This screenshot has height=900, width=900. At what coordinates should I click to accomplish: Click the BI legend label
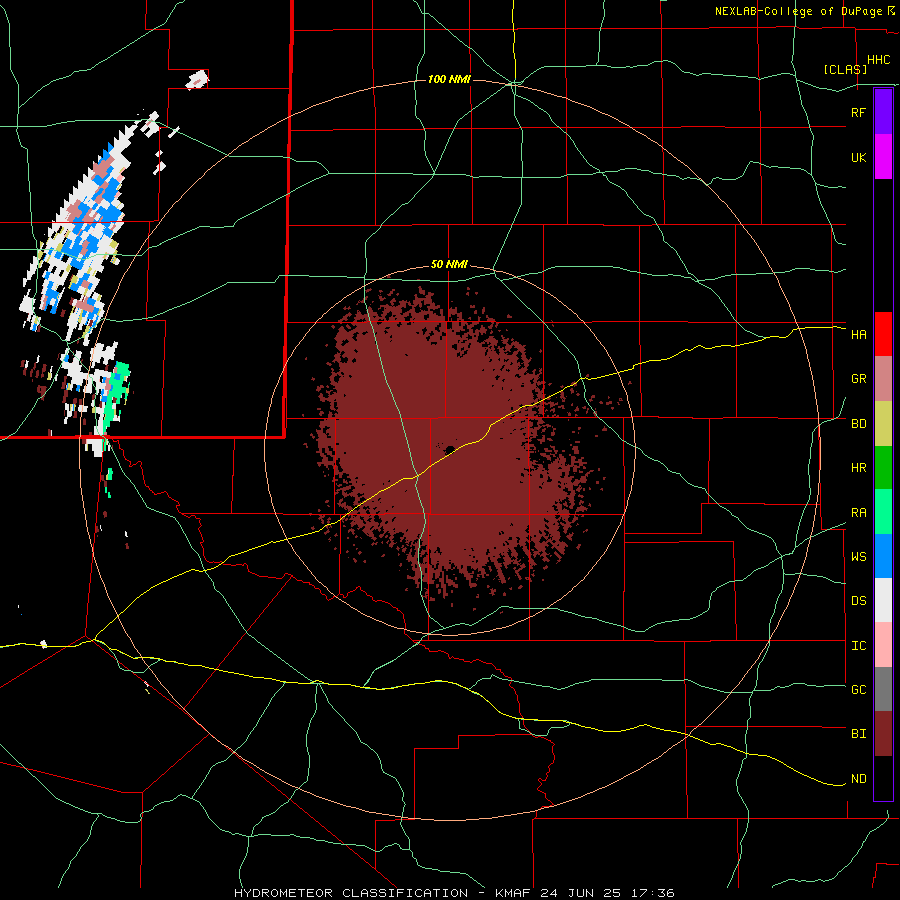pyautogui.click(x=858, y=734)
